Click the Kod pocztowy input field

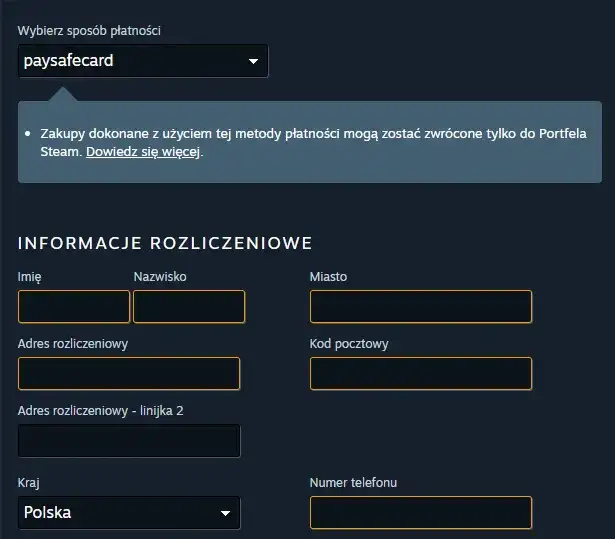(x=421, y=373)
